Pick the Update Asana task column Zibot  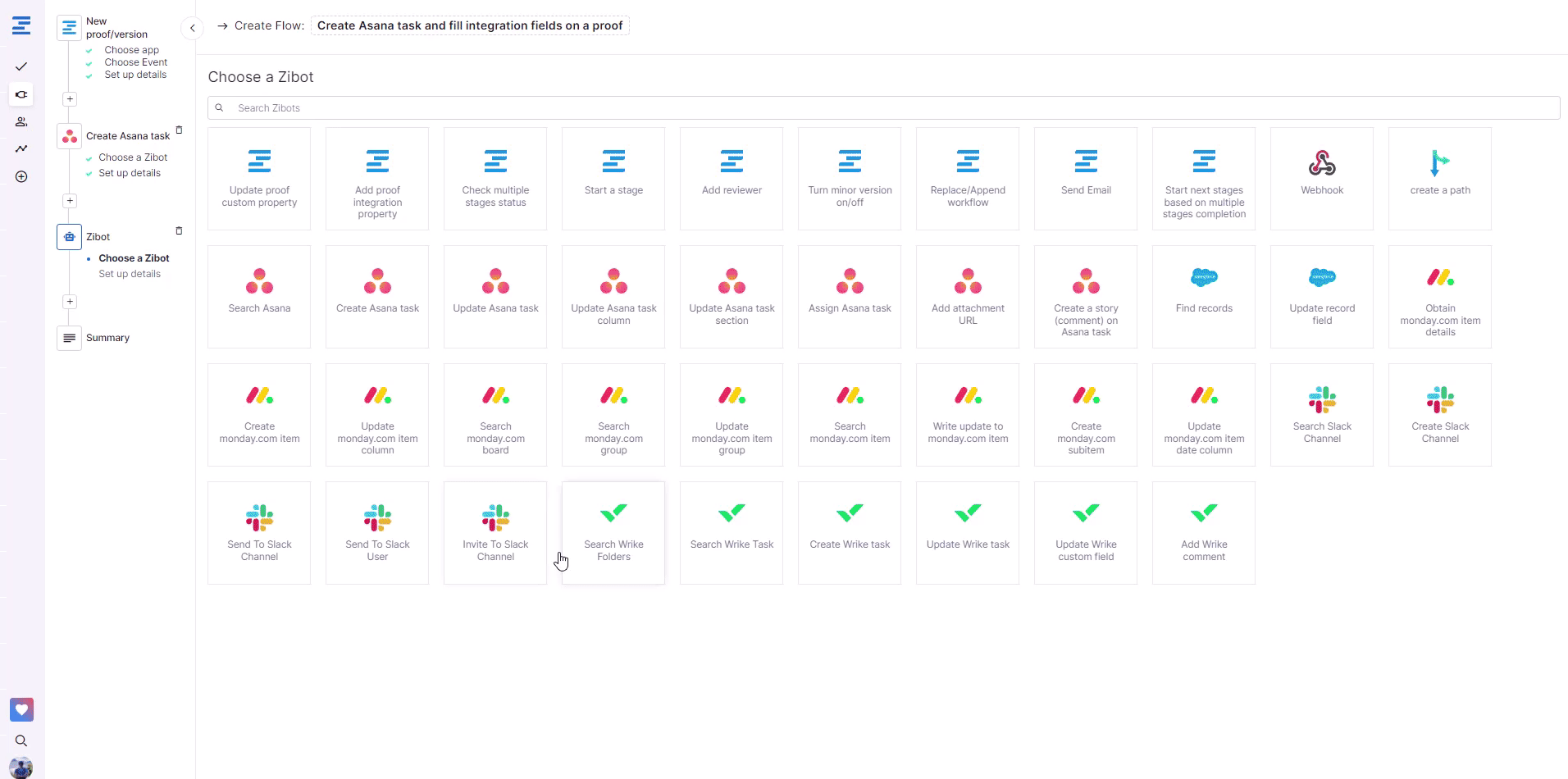613,297
